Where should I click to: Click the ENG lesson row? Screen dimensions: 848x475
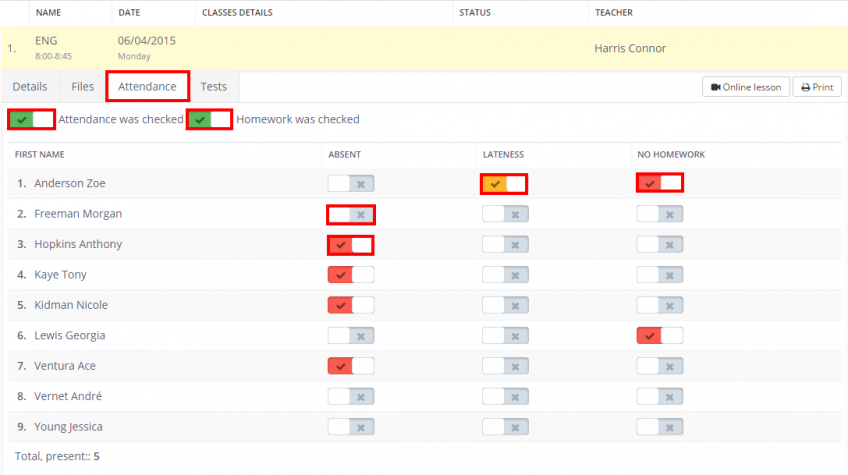(x=300, y=48)
